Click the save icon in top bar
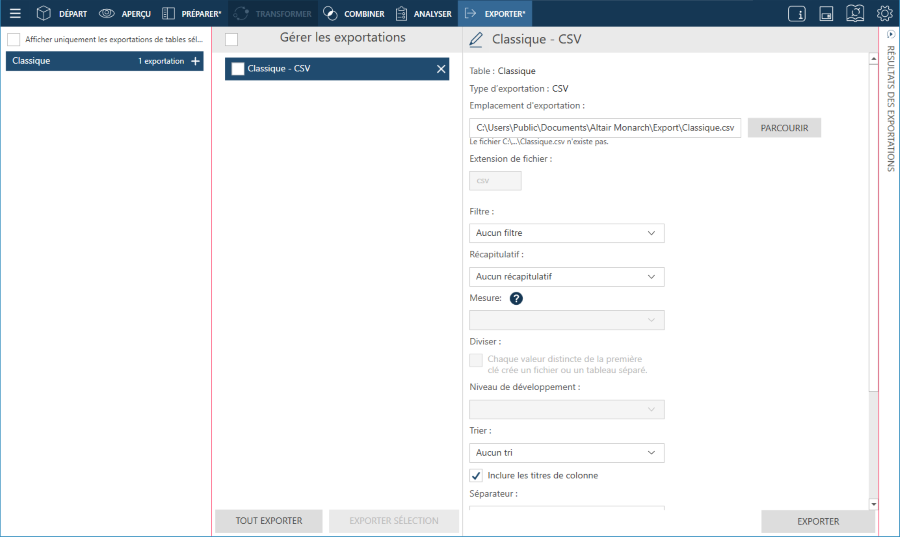900x537 pixels. [826, 14]
